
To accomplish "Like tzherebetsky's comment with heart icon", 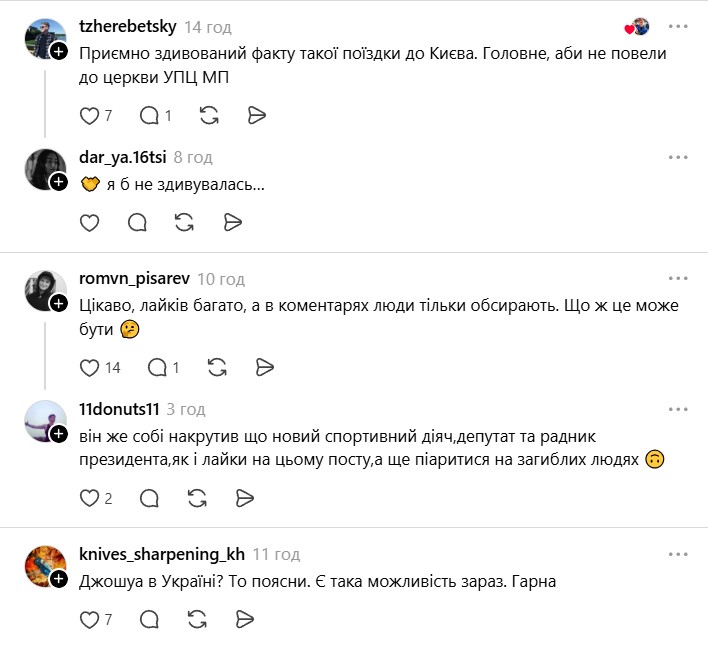I will [x=89, y=115].
